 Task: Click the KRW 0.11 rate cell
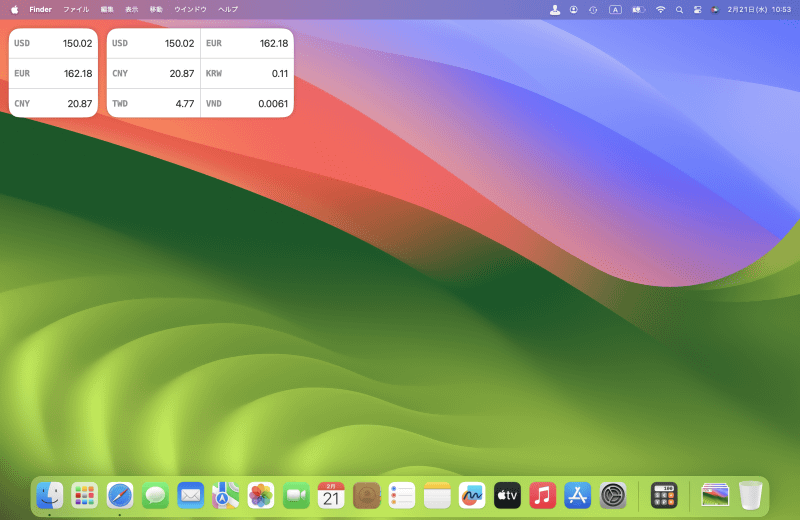coord(247,73)
